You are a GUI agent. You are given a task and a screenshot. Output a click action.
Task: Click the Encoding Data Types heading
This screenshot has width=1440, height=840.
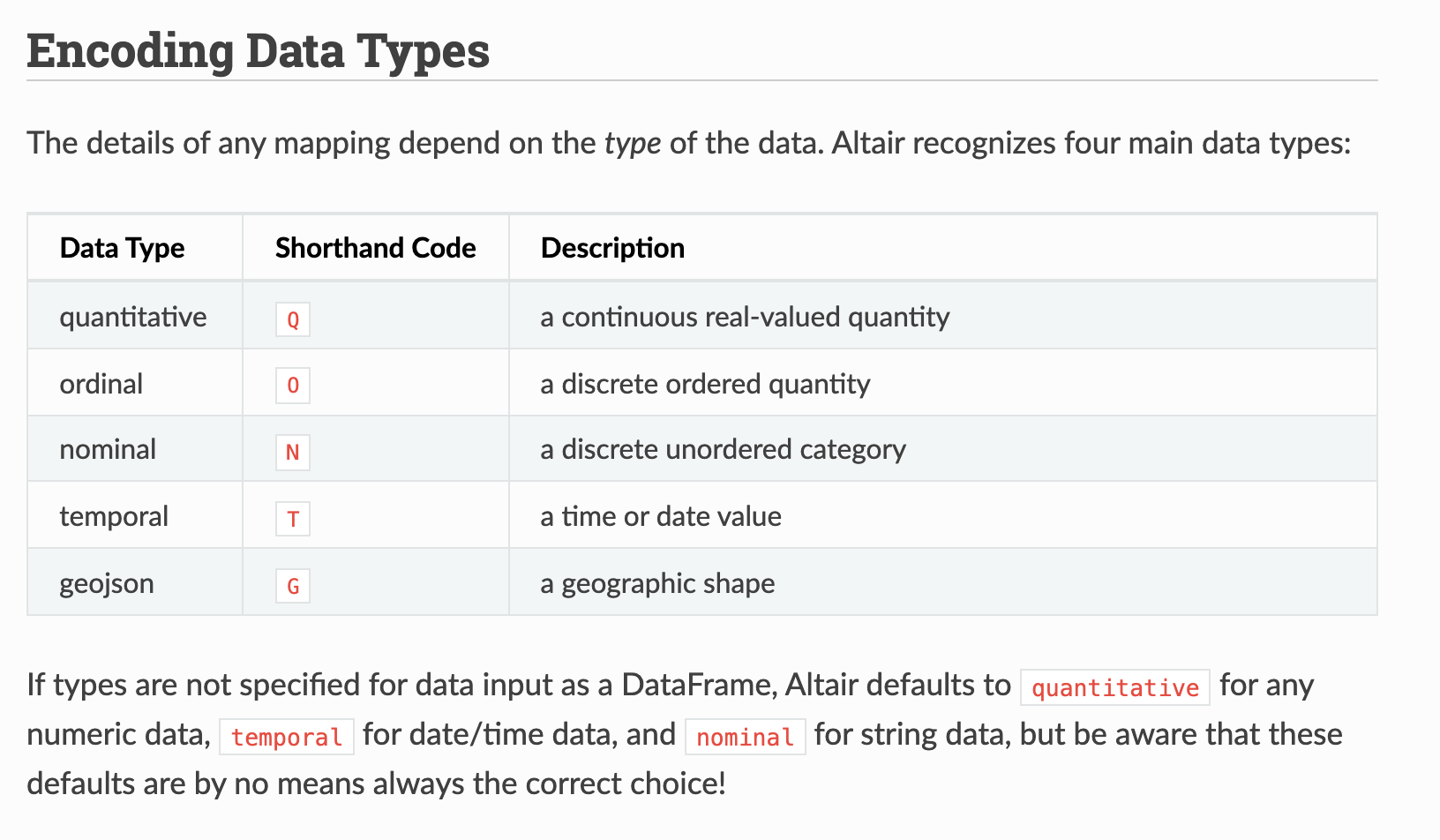point(258,51)
